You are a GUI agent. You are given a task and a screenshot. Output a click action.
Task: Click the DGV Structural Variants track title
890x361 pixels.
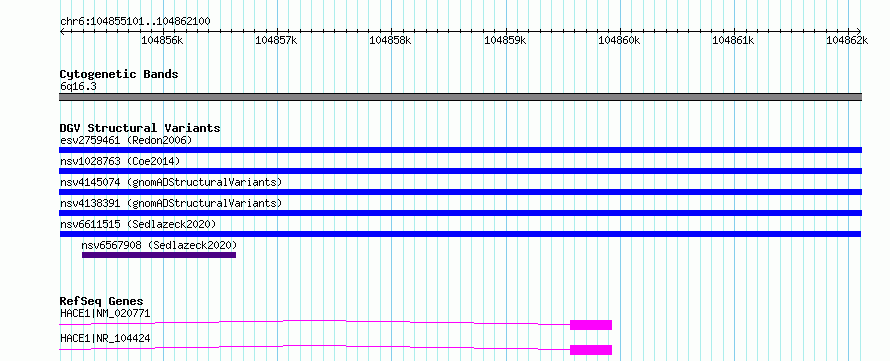coord(140,128)
